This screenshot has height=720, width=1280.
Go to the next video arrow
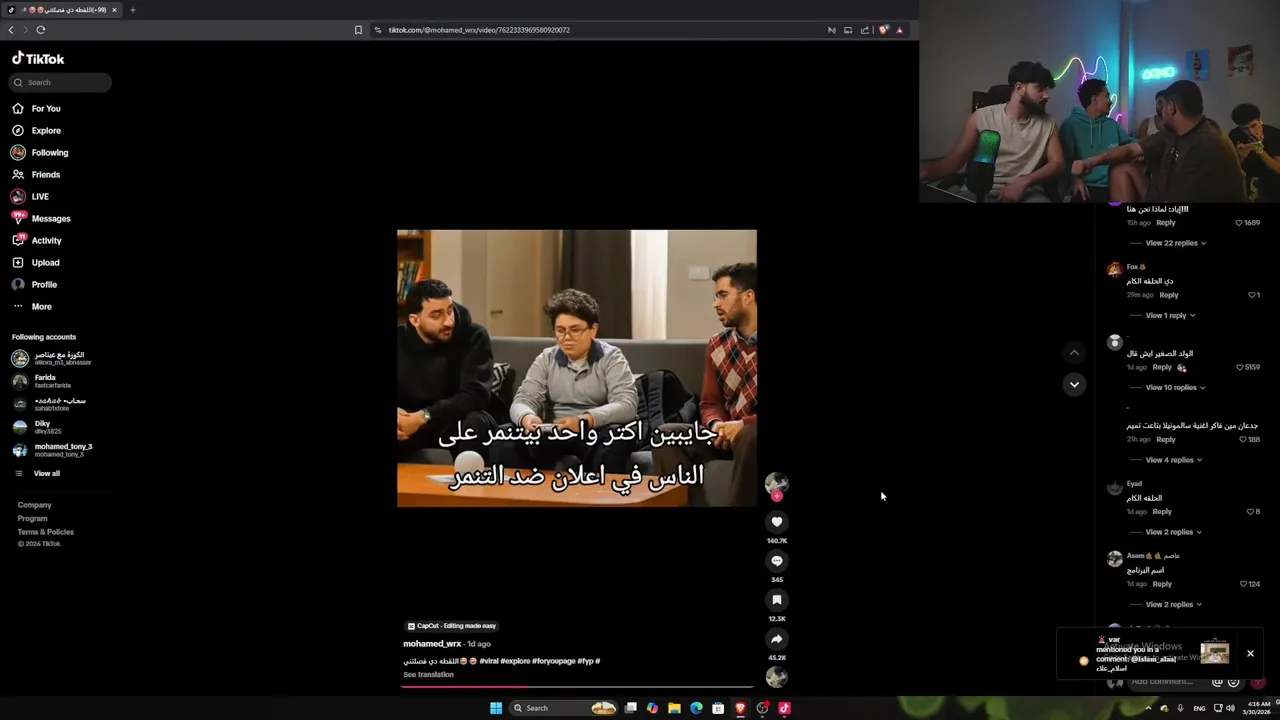[1074, 384]
